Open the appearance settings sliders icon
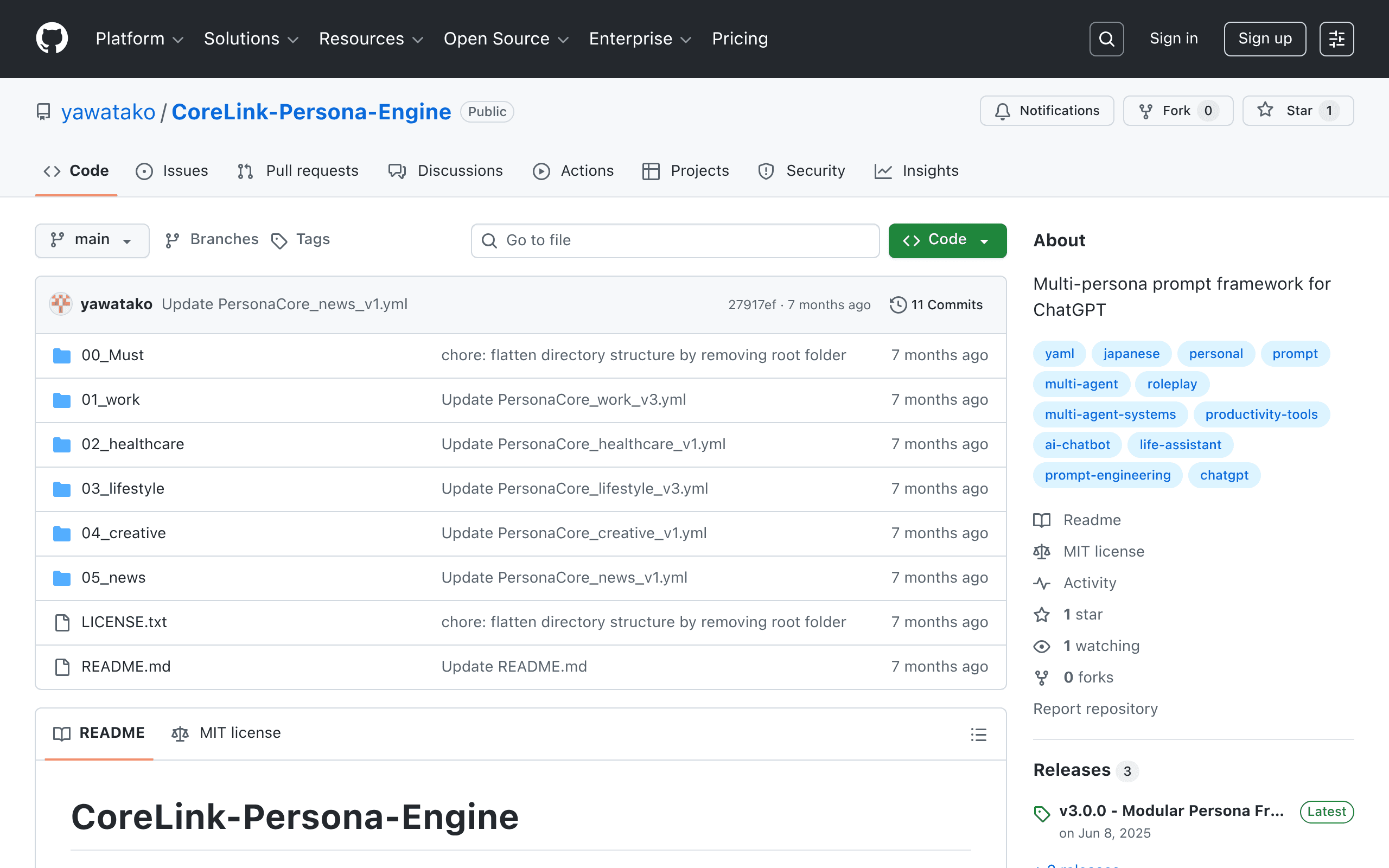Screen dimensions: 1389x868 (1336, 39)
